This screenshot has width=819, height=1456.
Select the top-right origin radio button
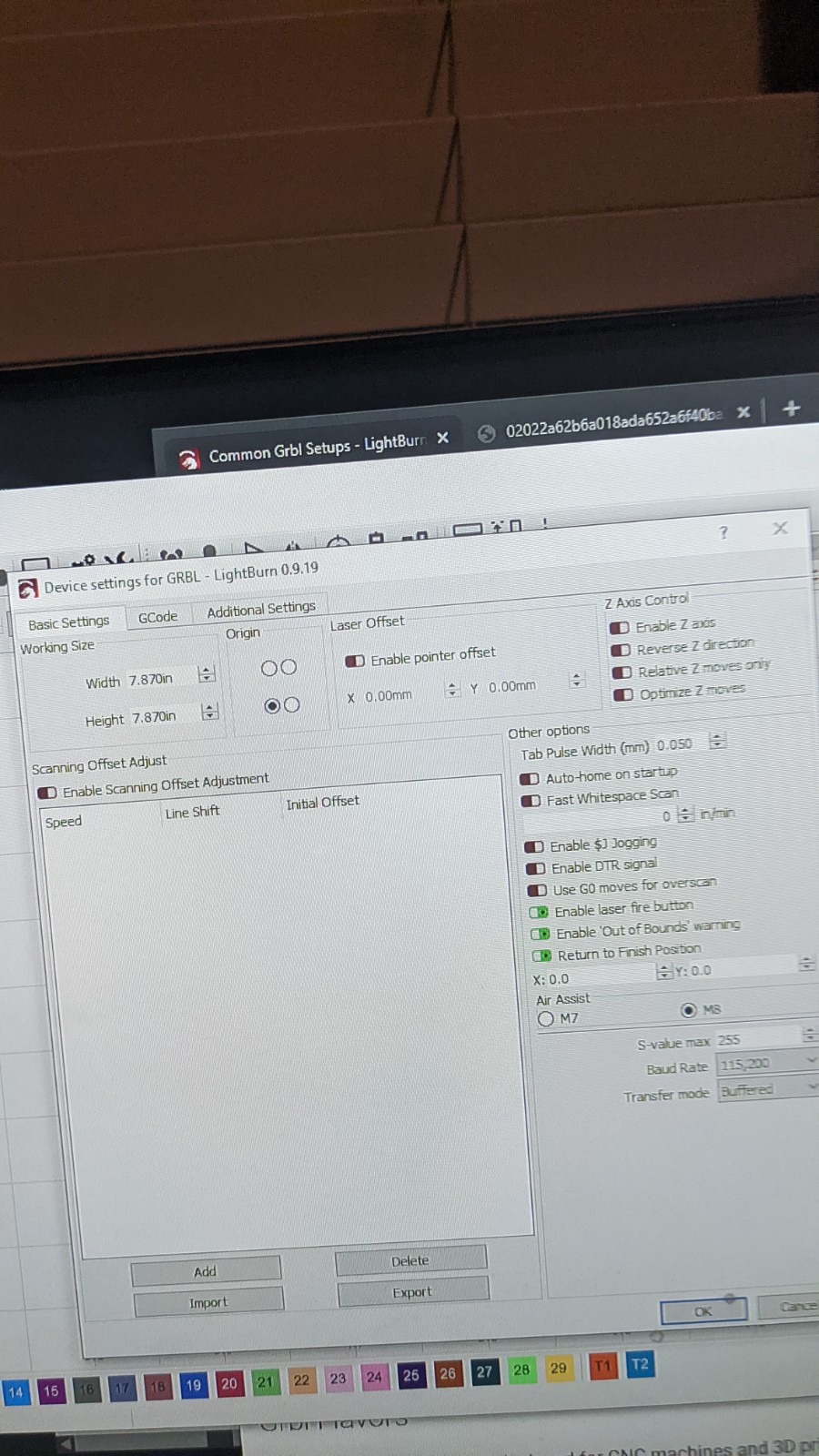(289, 667)
